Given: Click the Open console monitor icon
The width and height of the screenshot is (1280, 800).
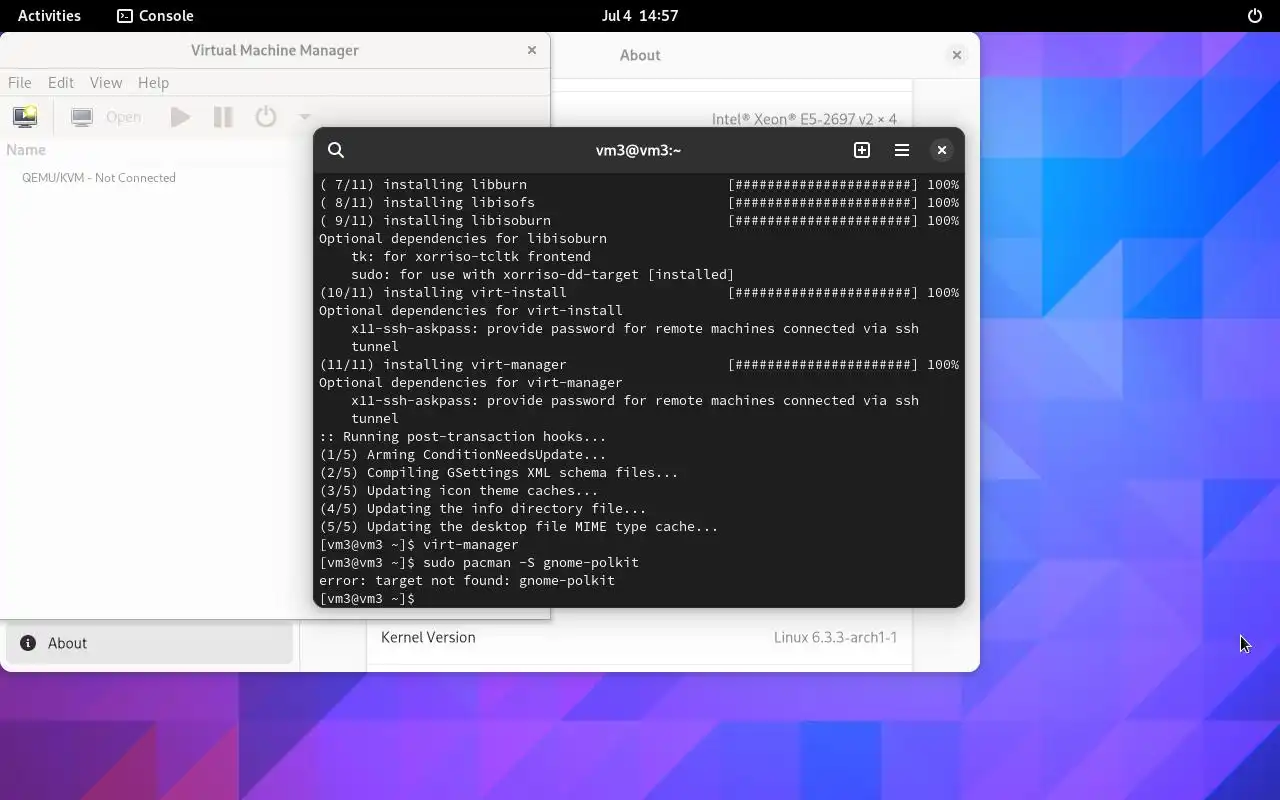Looking at the screenshot, I should [x=82, y=117].
